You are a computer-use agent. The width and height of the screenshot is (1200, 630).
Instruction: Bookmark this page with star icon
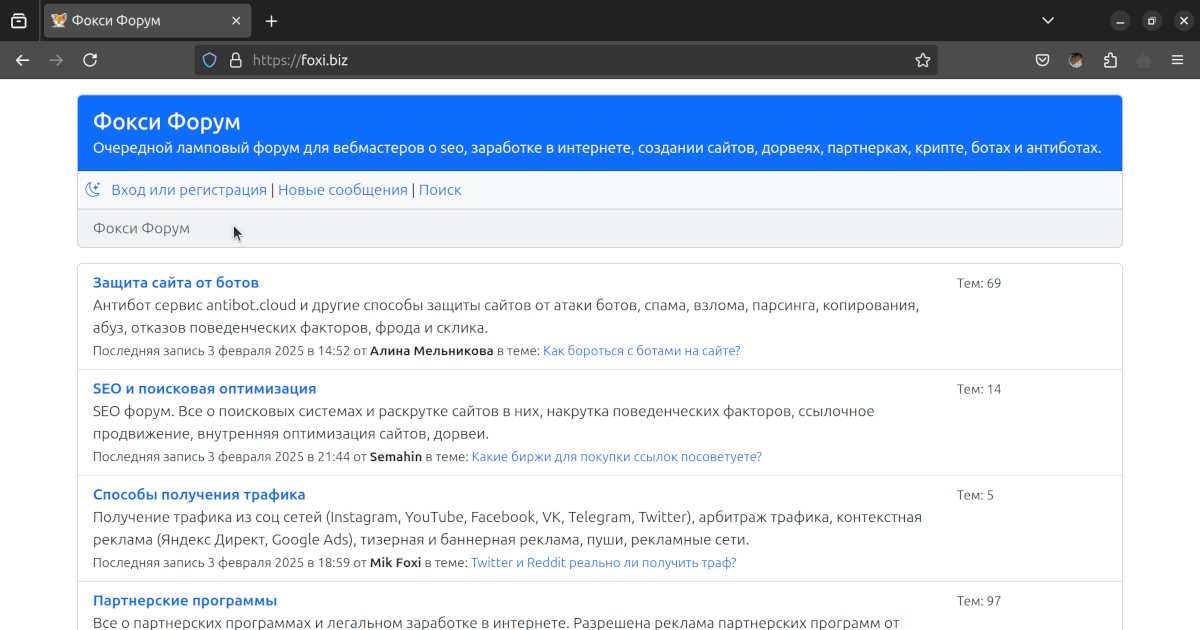point(922,60)
